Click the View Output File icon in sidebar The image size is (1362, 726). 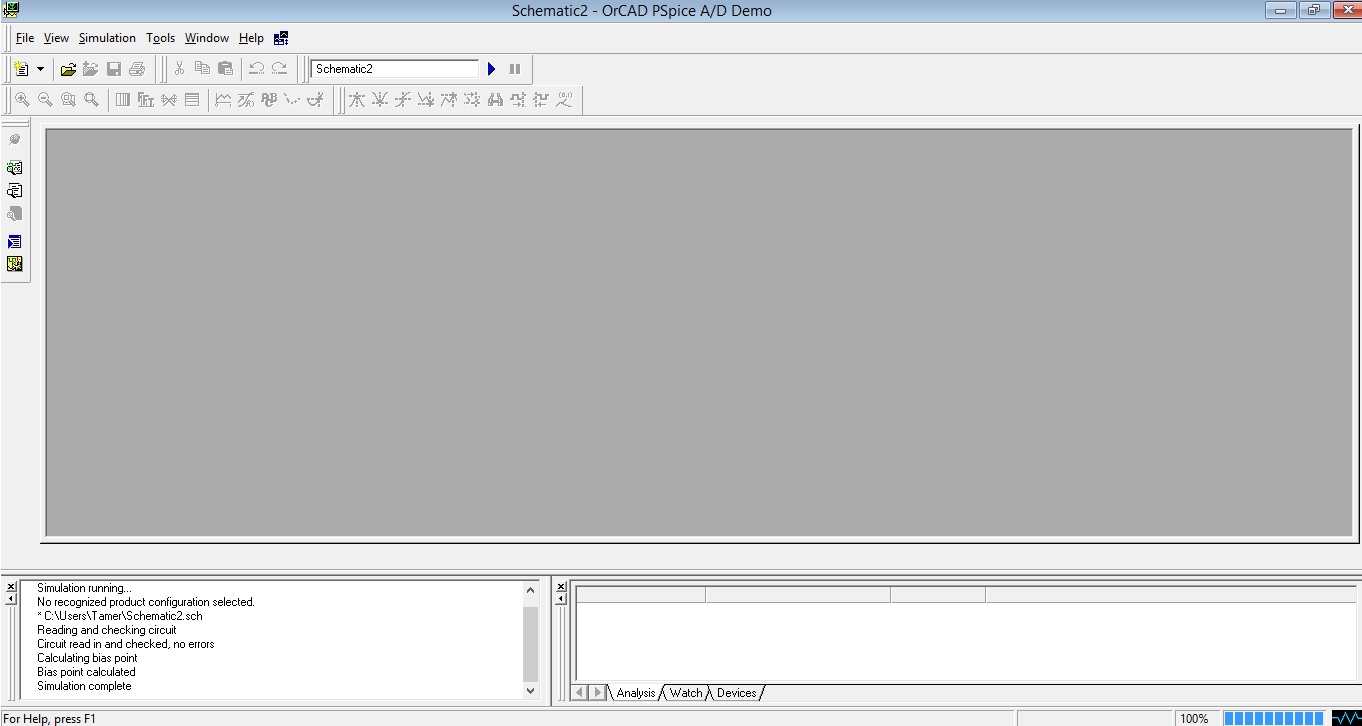(x=14, y=190)
